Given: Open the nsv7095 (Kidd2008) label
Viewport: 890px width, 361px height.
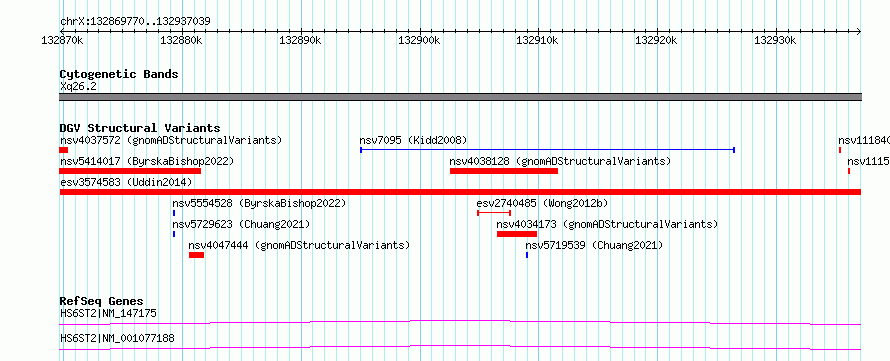Looking at the screenshot, I should pyautogui.click(x=413, y=140).
